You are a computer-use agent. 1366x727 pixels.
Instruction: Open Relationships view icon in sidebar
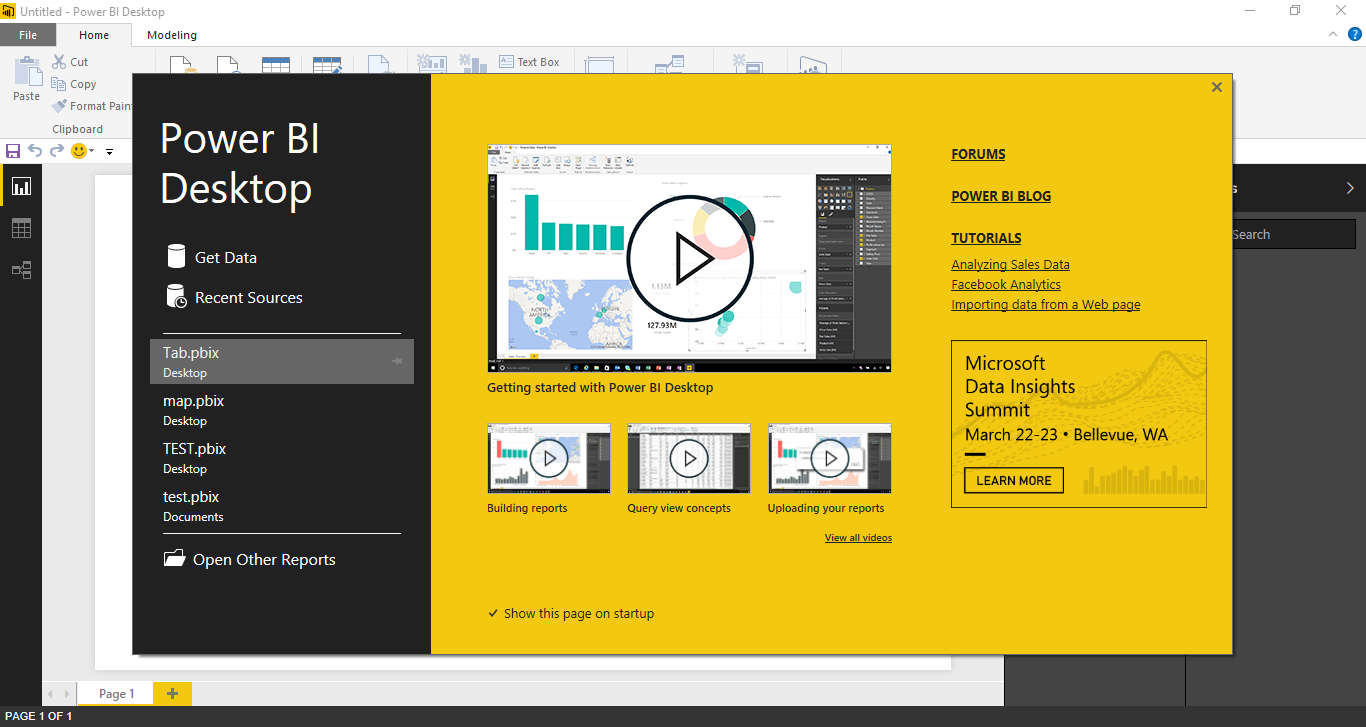pyautogui.click(x=21, y=270)
